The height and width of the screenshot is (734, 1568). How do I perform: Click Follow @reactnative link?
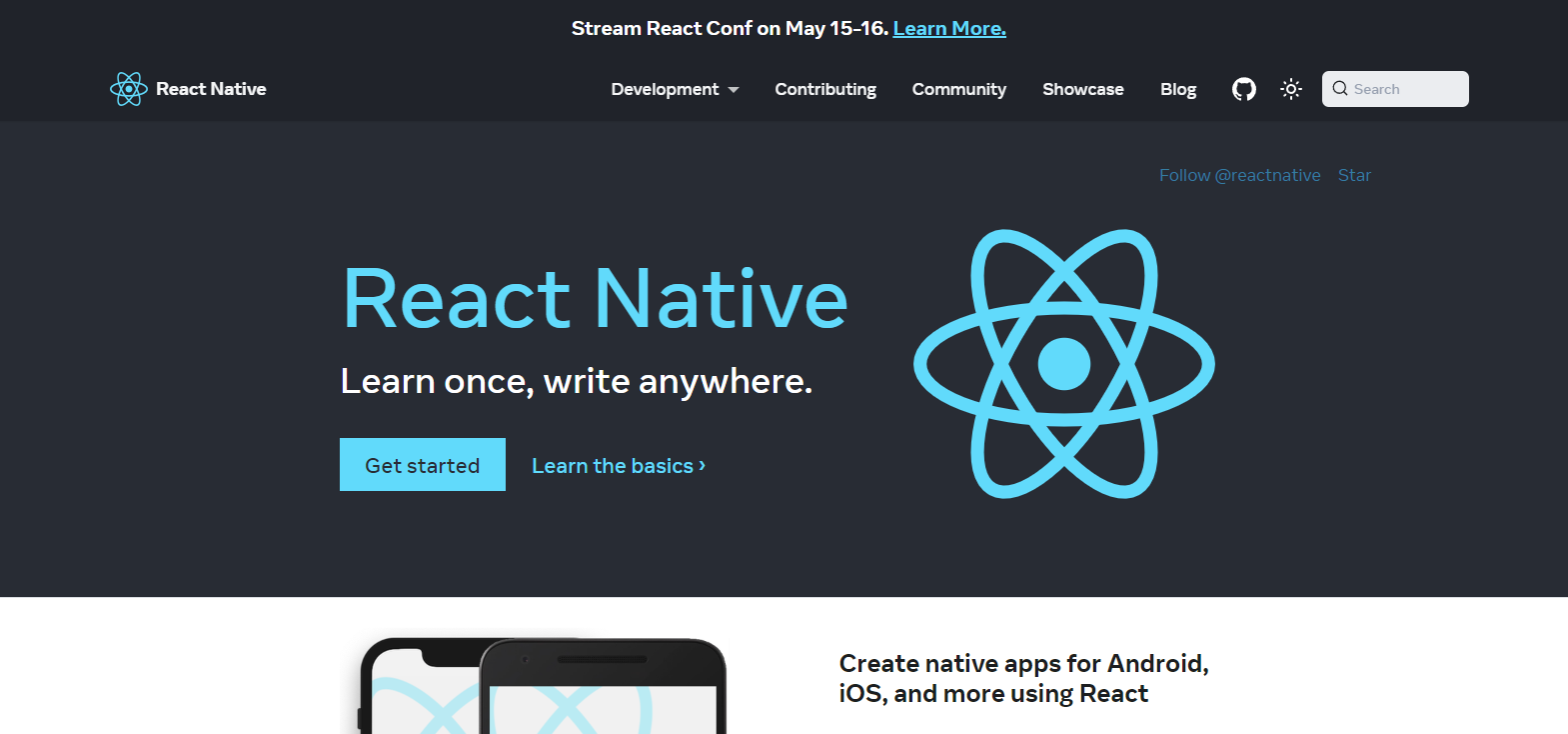pos(1239,175)
